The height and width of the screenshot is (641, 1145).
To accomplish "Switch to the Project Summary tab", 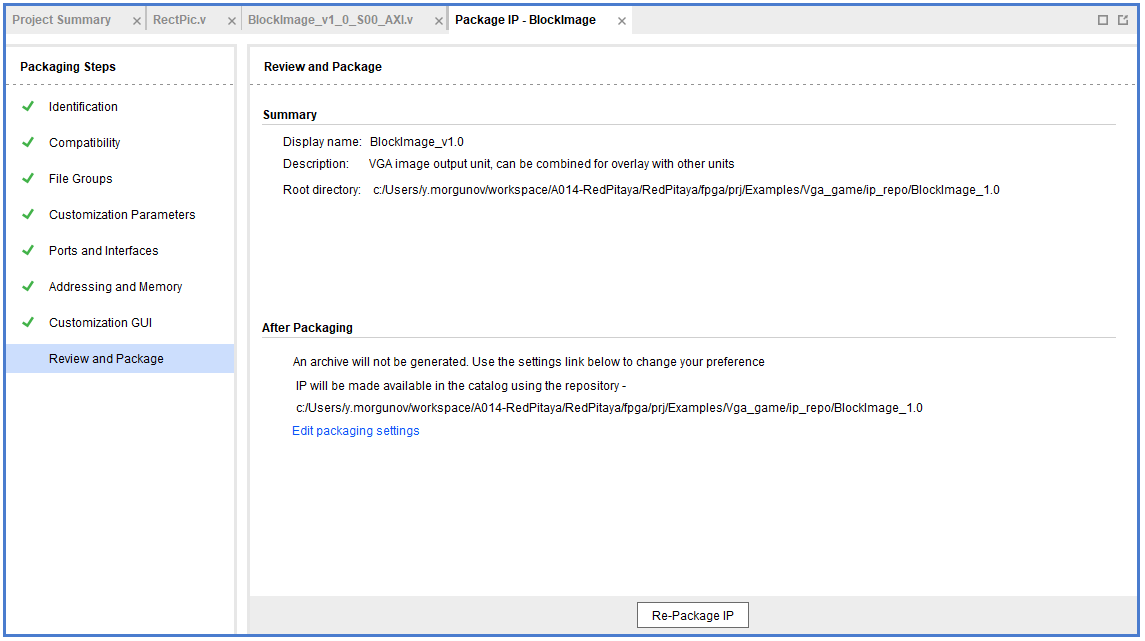I will pos(61,20).
